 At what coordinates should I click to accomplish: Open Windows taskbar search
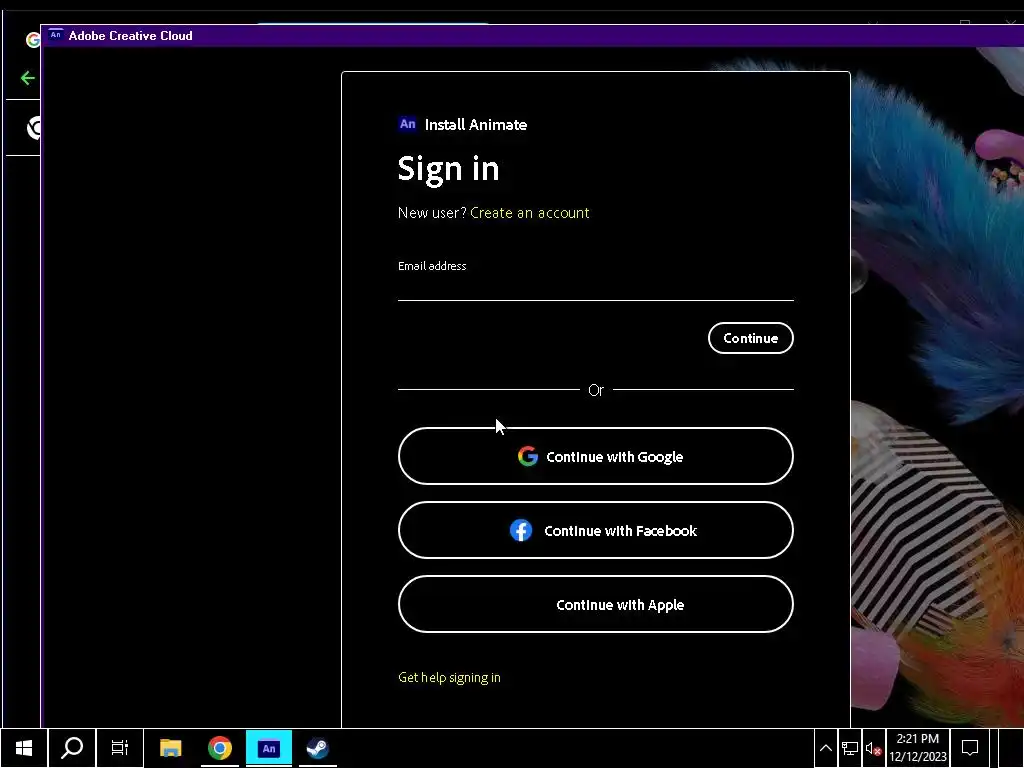coord(72,748)
